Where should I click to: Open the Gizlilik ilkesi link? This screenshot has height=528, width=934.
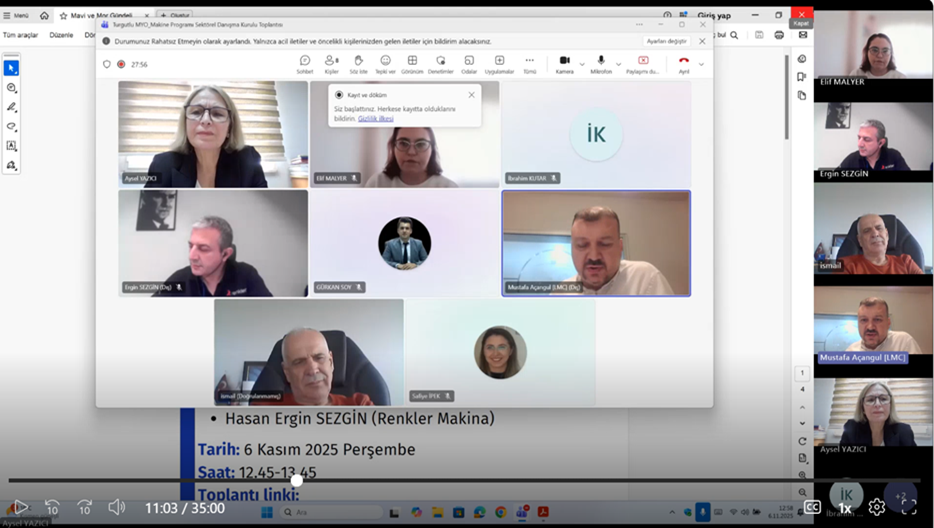point(375,118)
